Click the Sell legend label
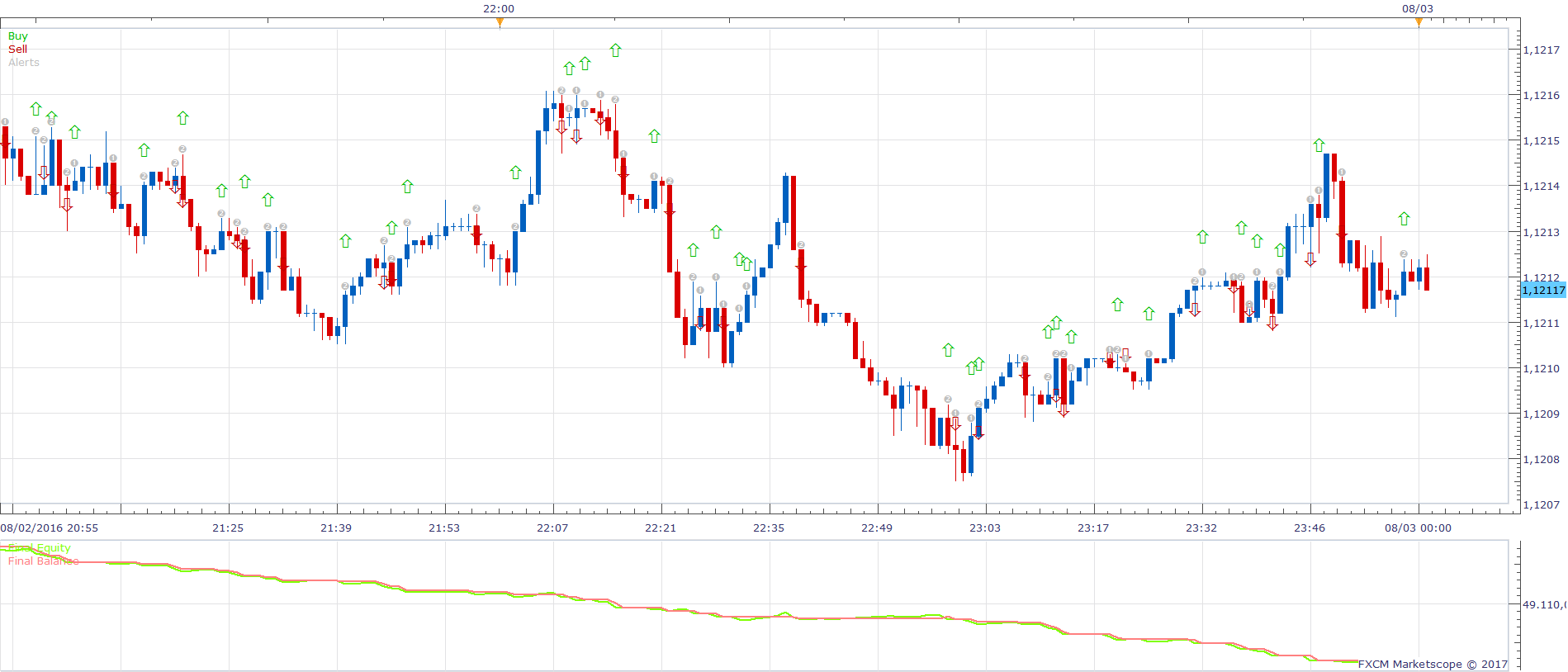The image size is (1568, 672). [x=18, y=50]
